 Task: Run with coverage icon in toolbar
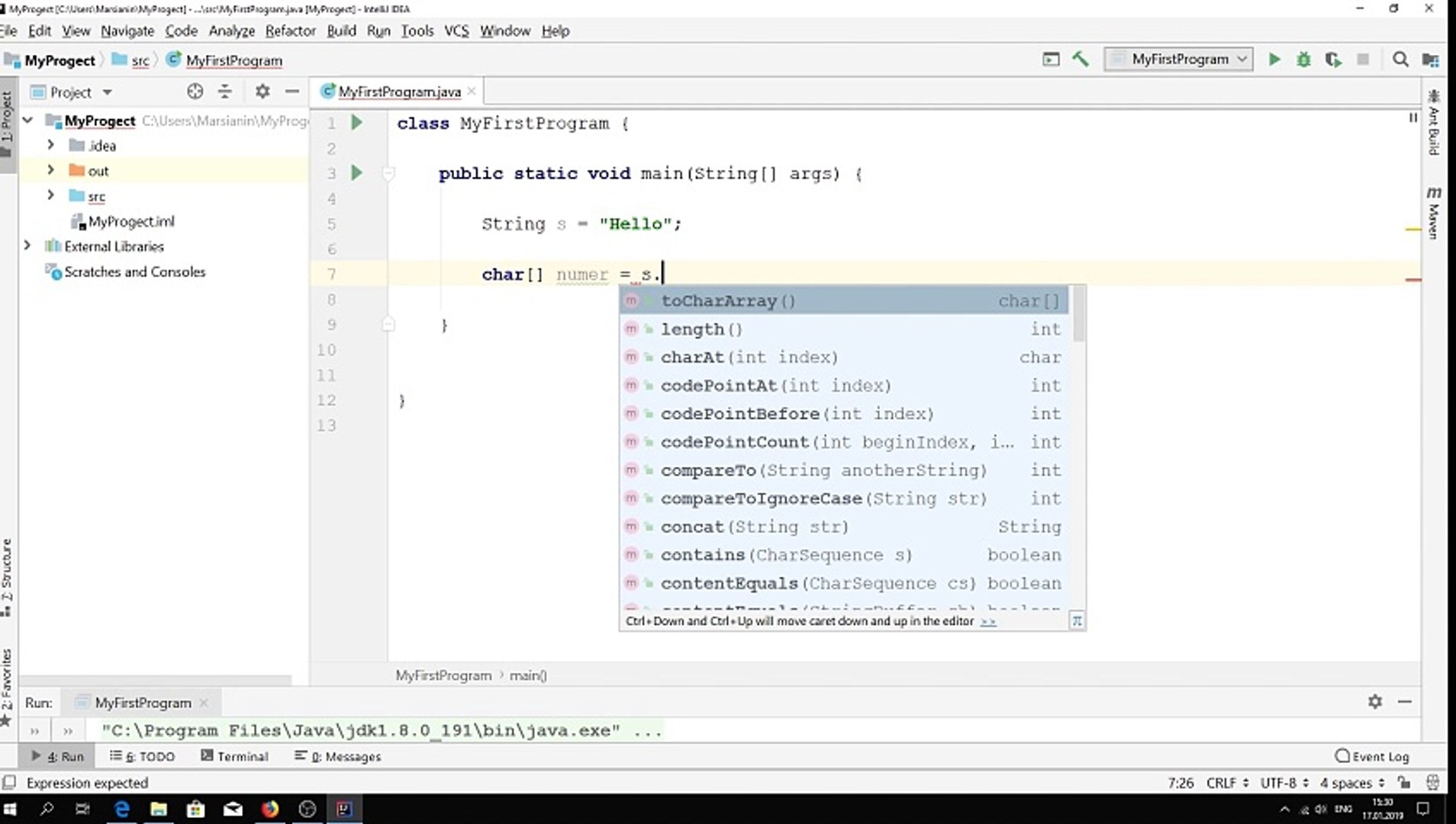[1333, 60]
